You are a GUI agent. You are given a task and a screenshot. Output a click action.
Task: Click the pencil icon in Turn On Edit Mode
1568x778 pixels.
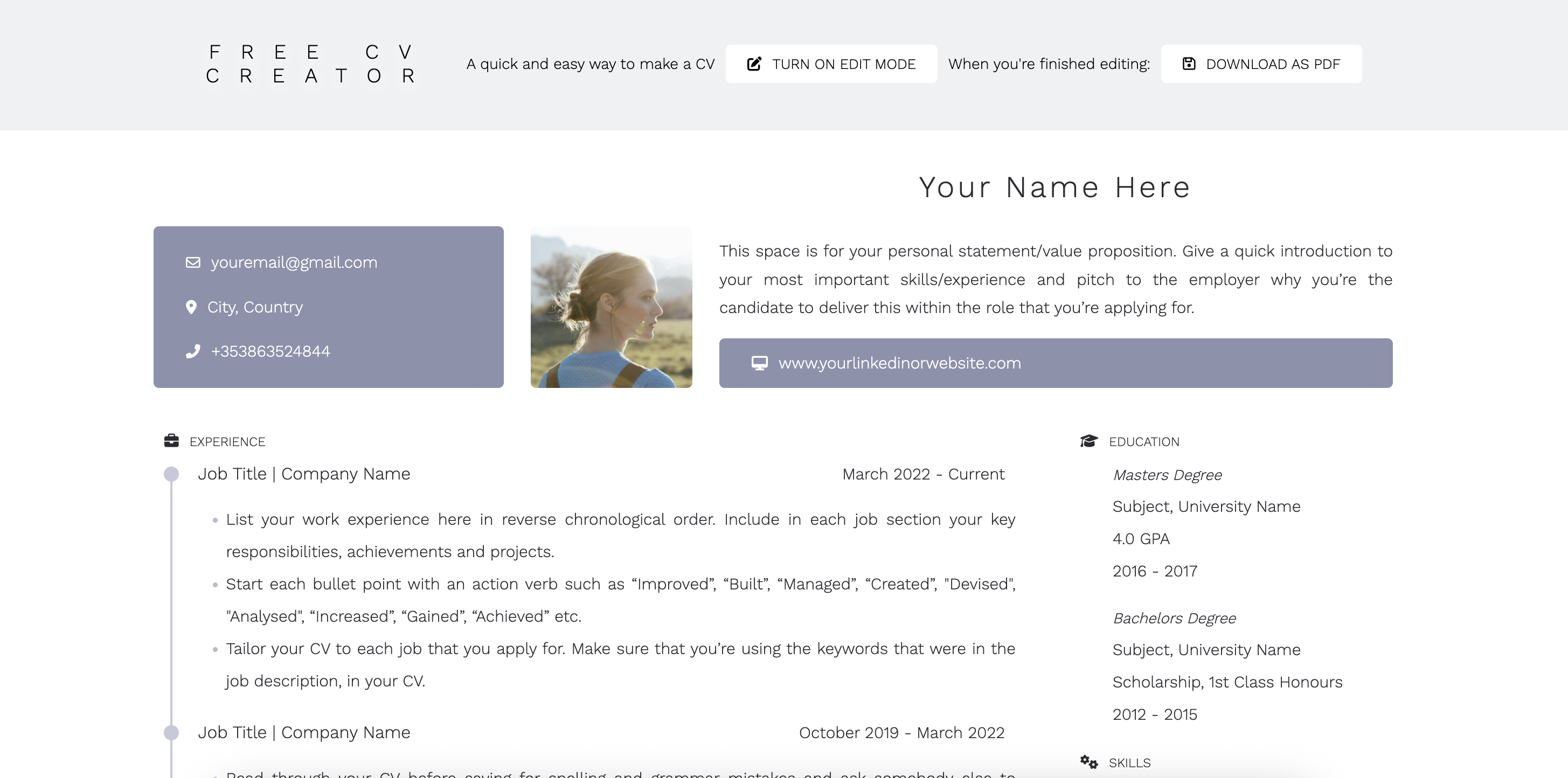coord(755,64)
